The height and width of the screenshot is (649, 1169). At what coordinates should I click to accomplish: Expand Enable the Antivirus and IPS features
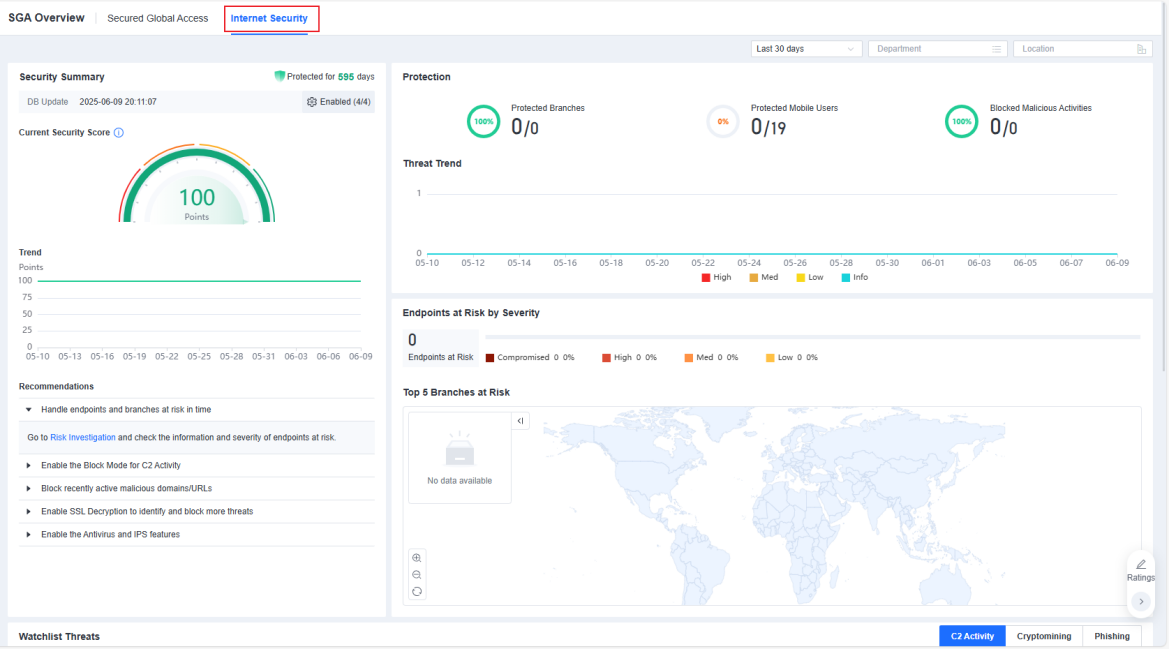[29, 535]
